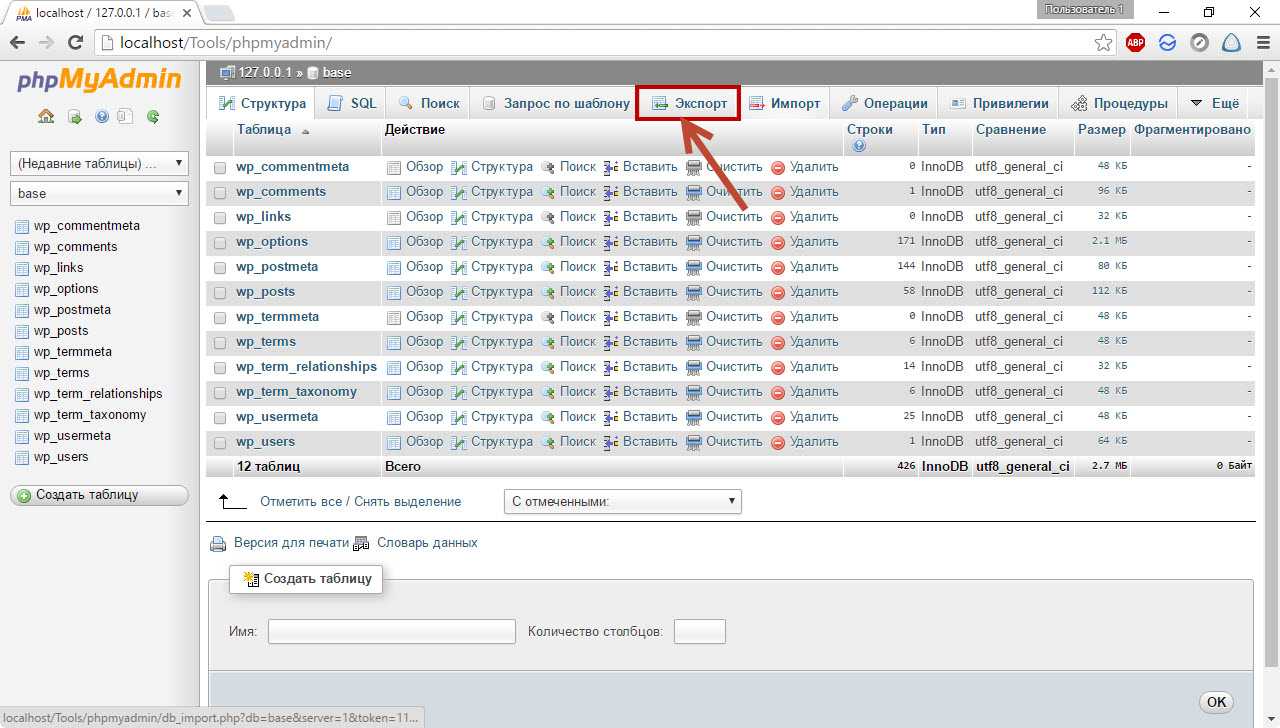
Task: Check the wp_usermeta row checkbox
Action: (220, 418)
